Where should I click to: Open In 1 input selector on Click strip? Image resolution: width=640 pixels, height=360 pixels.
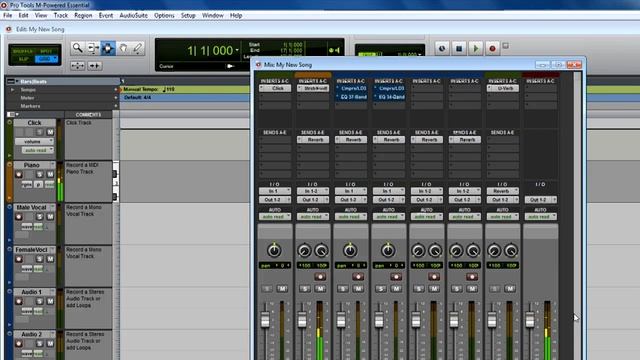point(275,191)
